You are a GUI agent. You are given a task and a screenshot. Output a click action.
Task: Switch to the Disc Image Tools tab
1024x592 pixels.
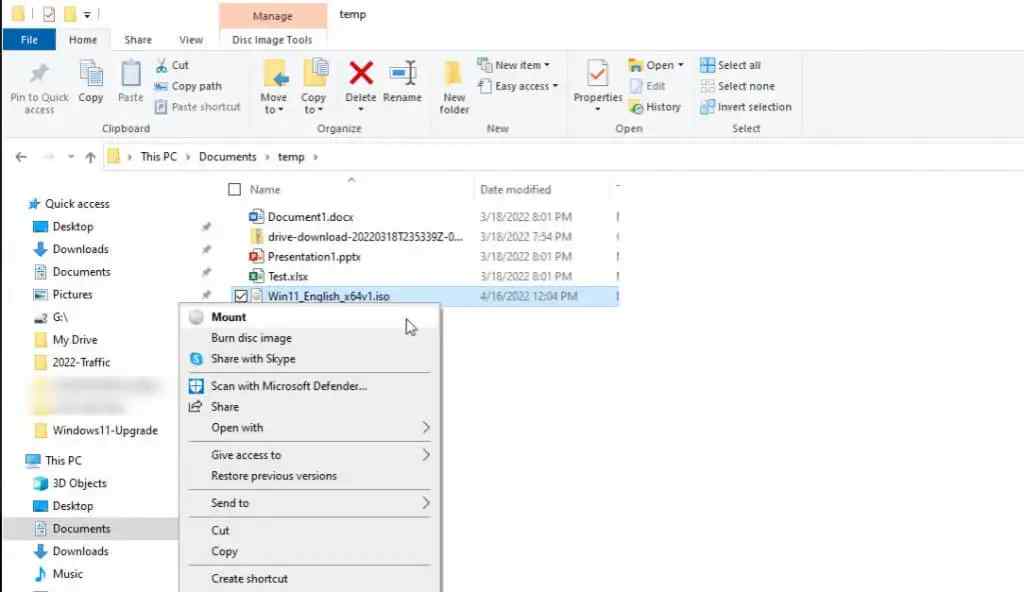(x=272, y=40)
